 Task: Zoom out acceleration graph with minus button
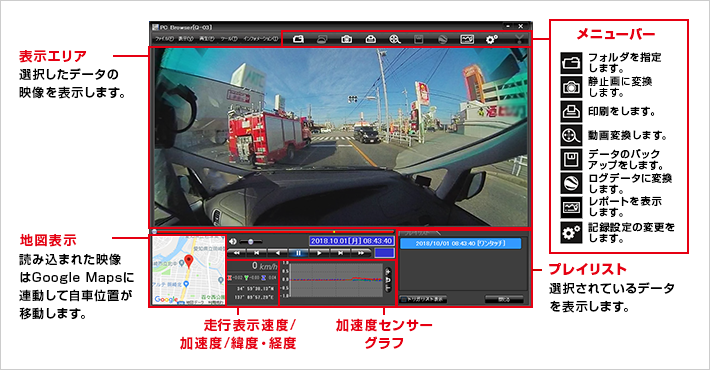[388, 288]
